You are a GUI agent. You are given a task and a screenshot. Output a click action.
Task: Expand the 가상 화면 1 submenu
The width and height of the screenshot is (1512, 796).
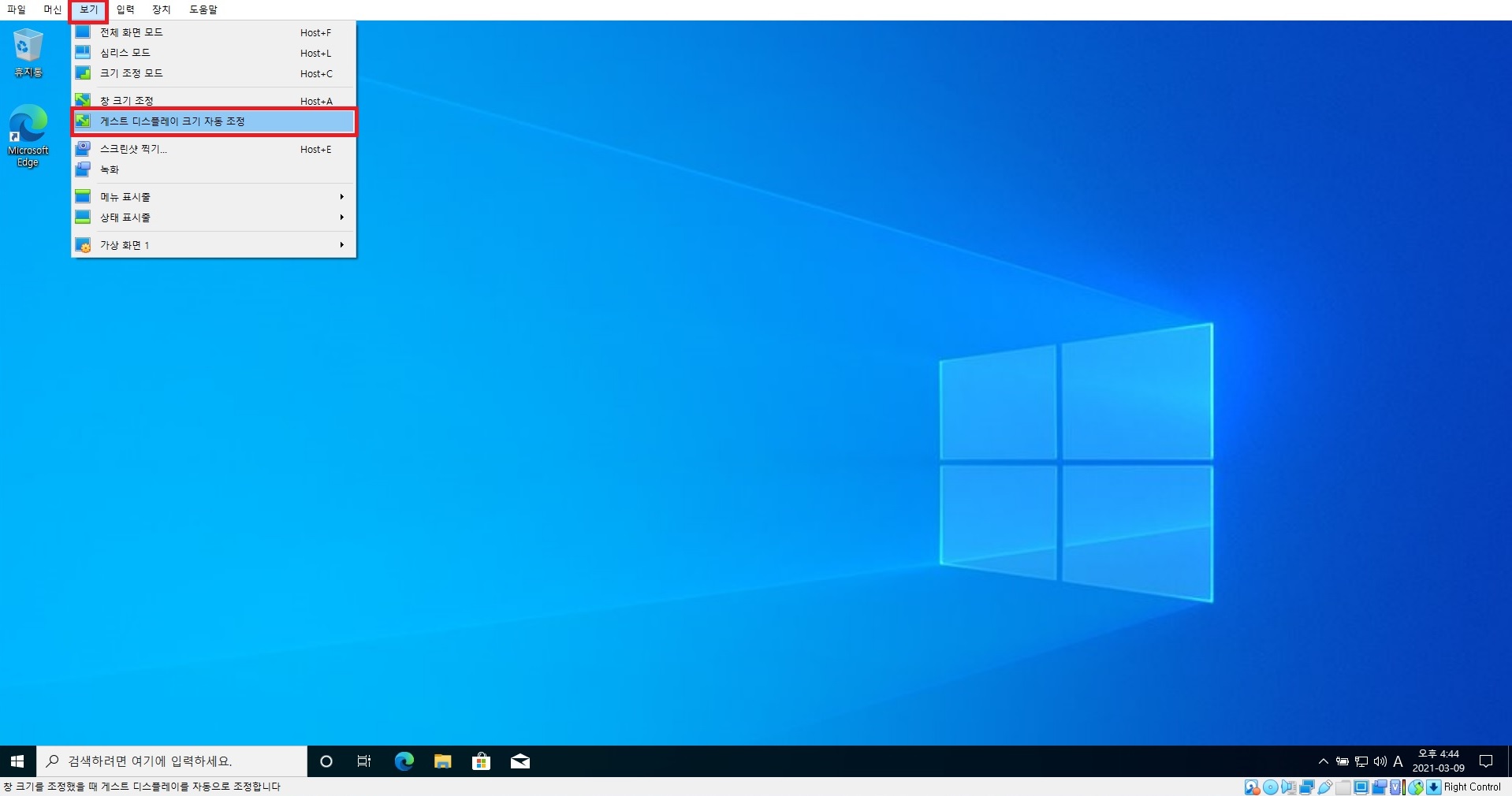[214, 245]
